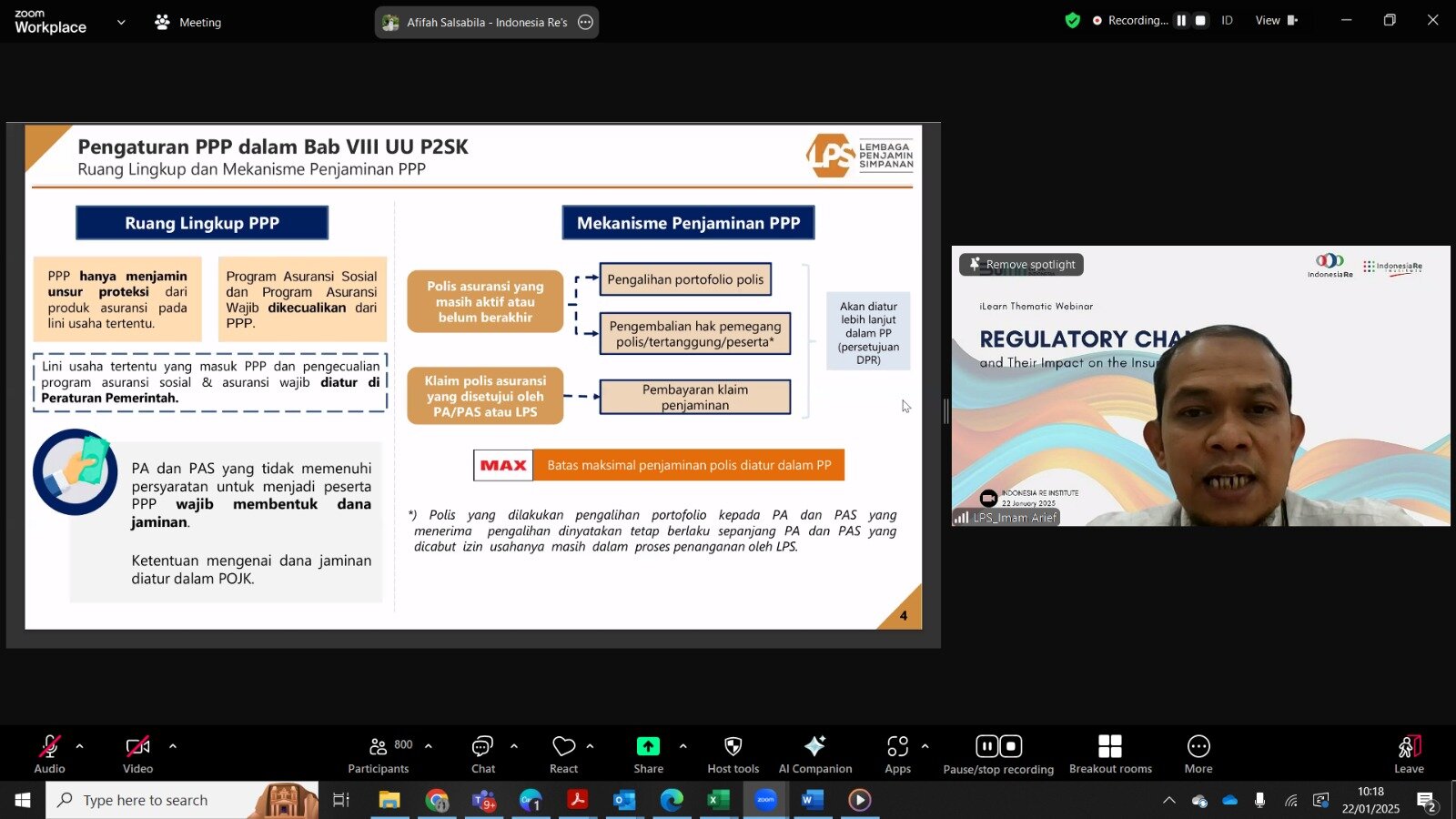Open the More options menu
1456x819 pixels.
click(x=1198, y=754)
